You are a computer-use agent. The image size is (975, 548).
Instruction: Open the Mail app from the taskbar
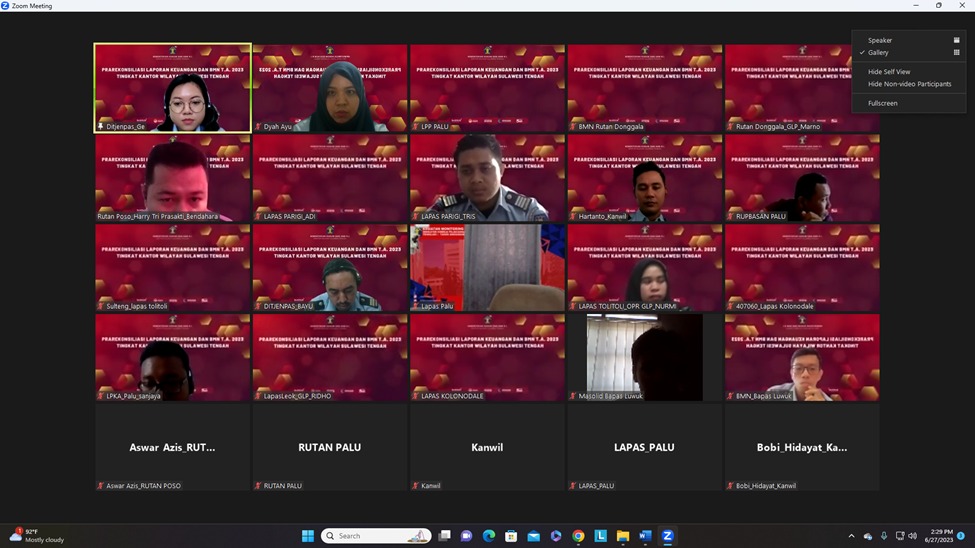click(x=534, y=536)
